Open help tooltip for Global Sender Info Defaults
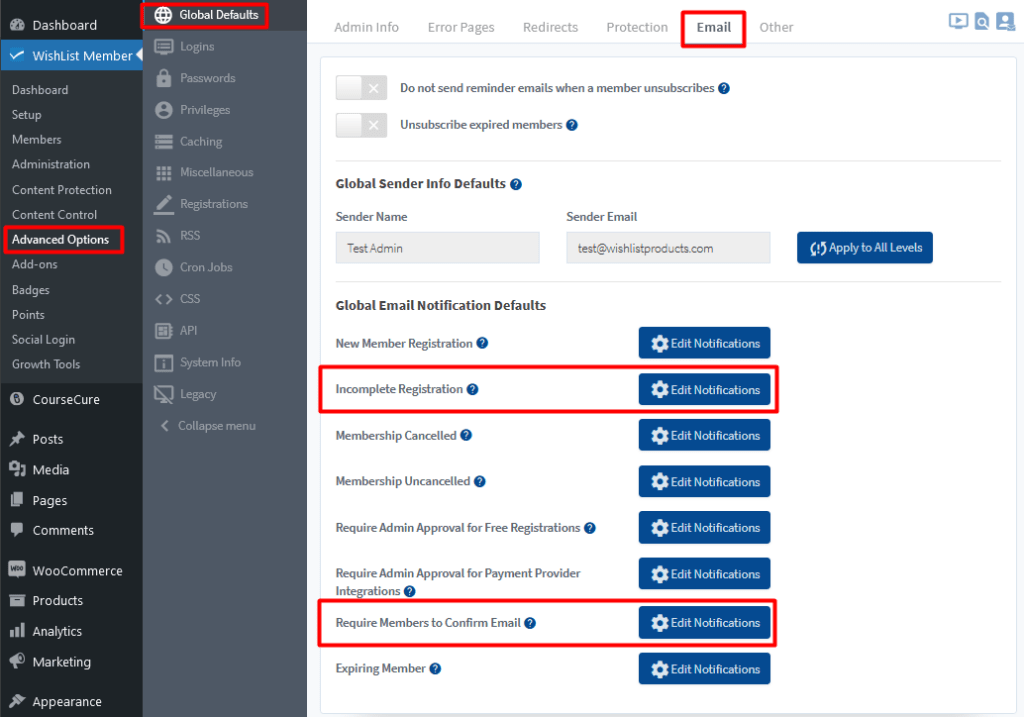1024x717 pixels. (x=516, y=184)
